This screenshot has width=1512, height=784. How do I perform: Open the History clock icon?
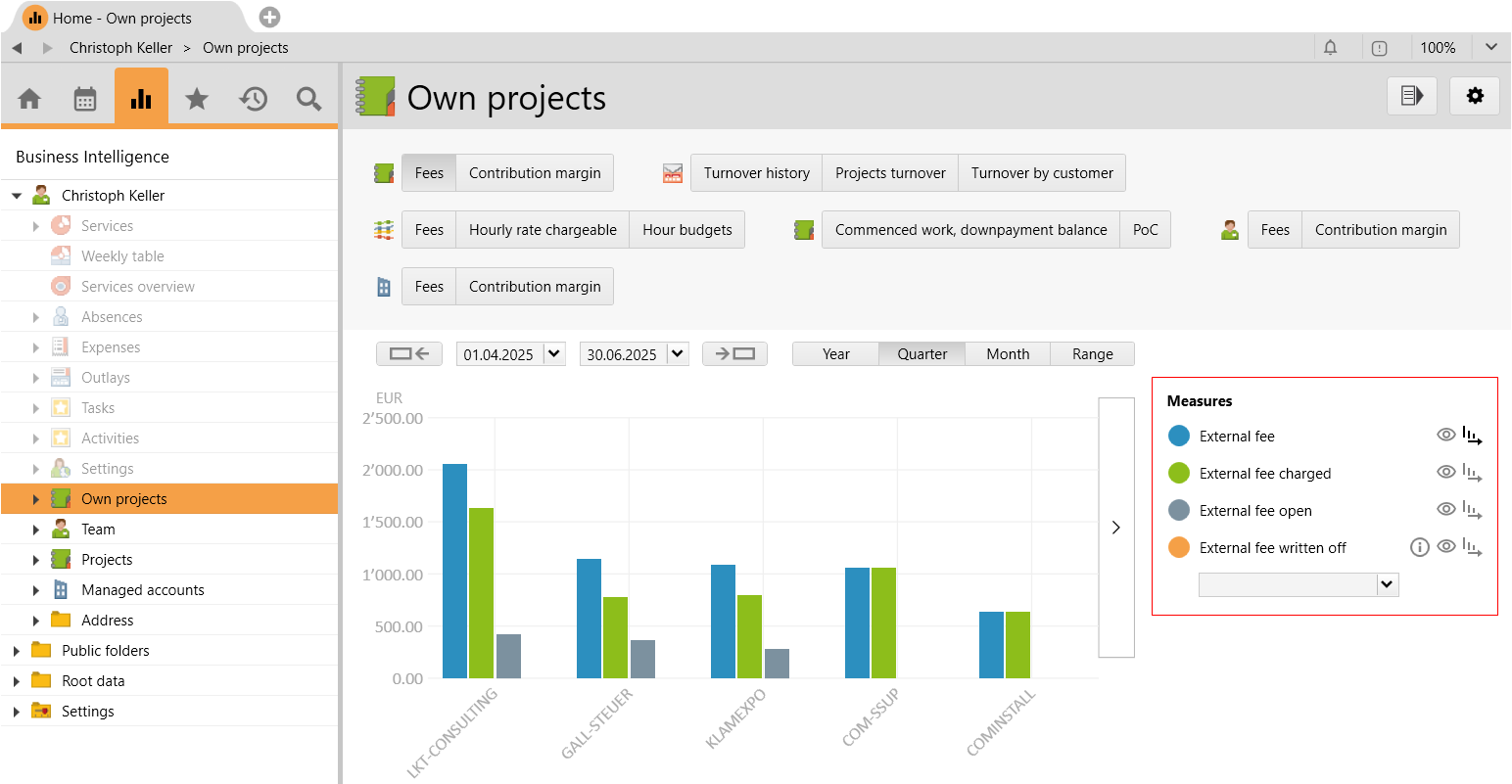point(254,99)
